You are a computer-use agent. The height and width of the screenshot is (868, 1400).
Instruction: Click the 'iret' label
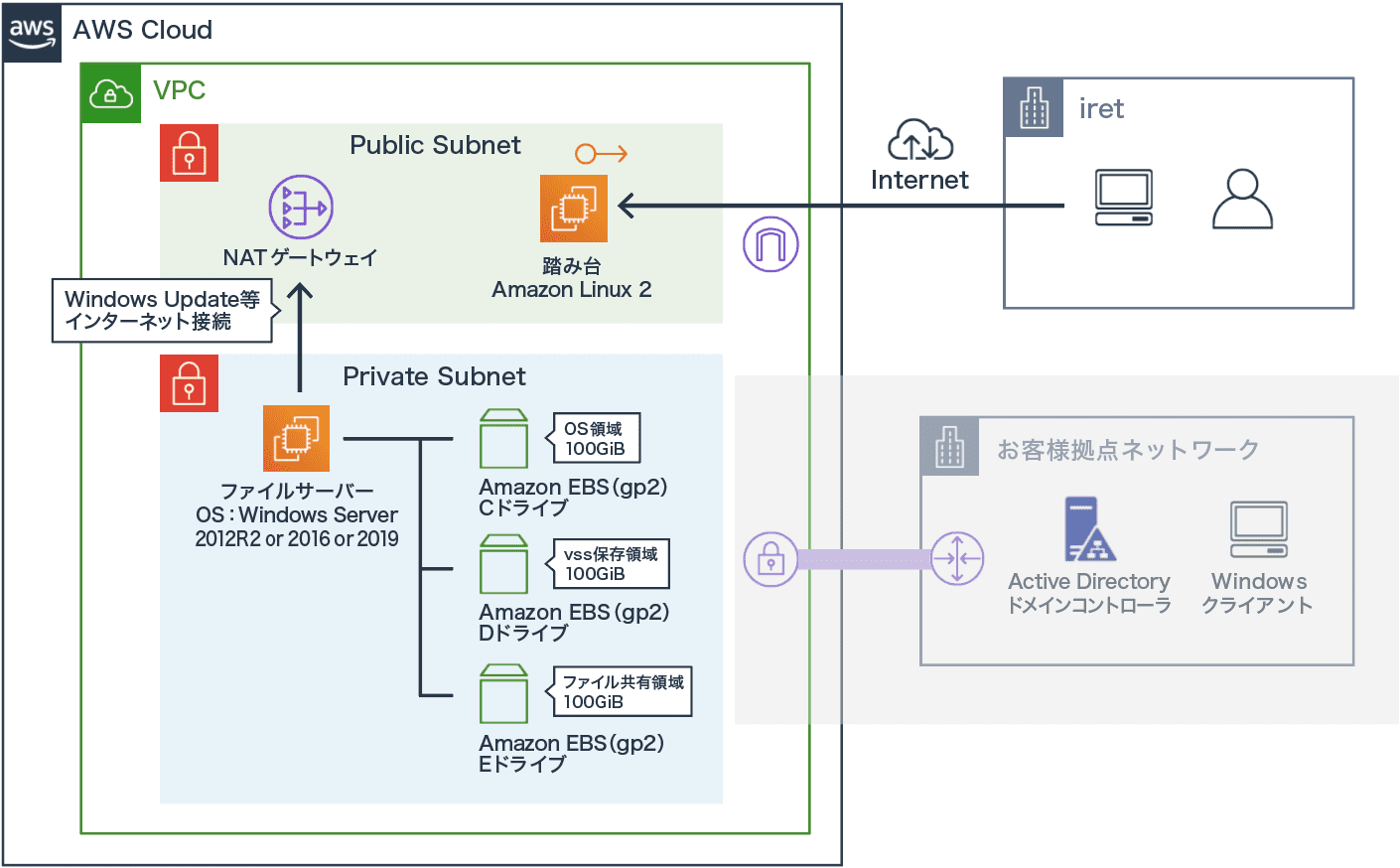click(x=1101, y=109)
